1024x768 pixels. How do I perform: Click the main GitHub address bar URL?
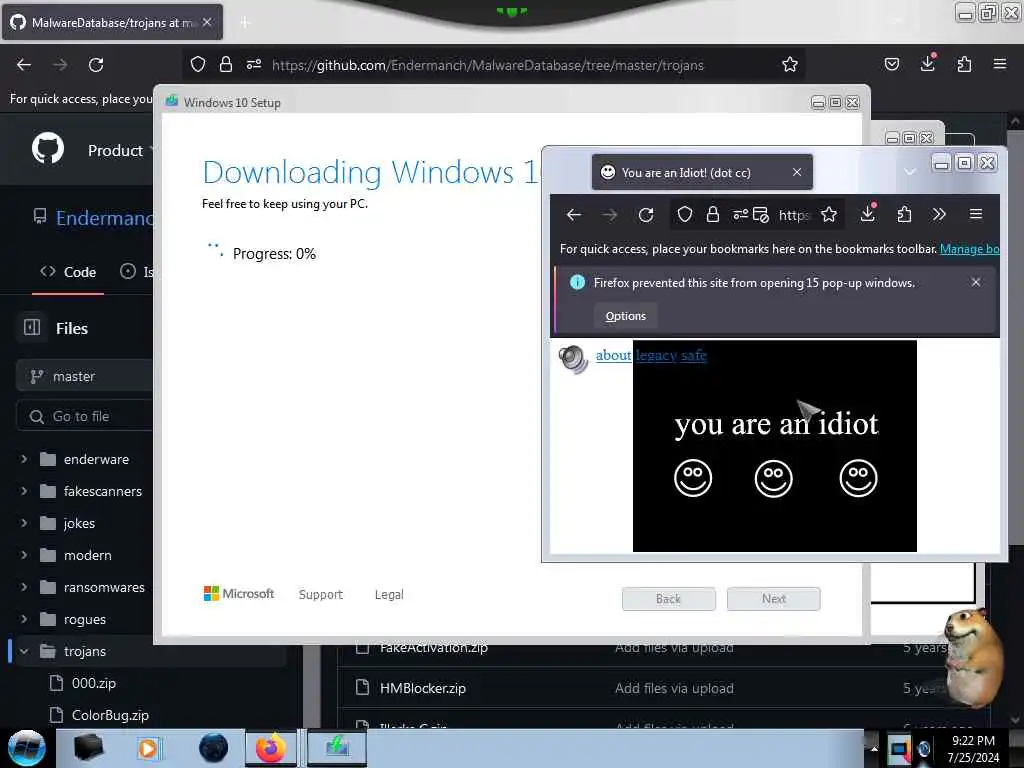tap(488, 65)
